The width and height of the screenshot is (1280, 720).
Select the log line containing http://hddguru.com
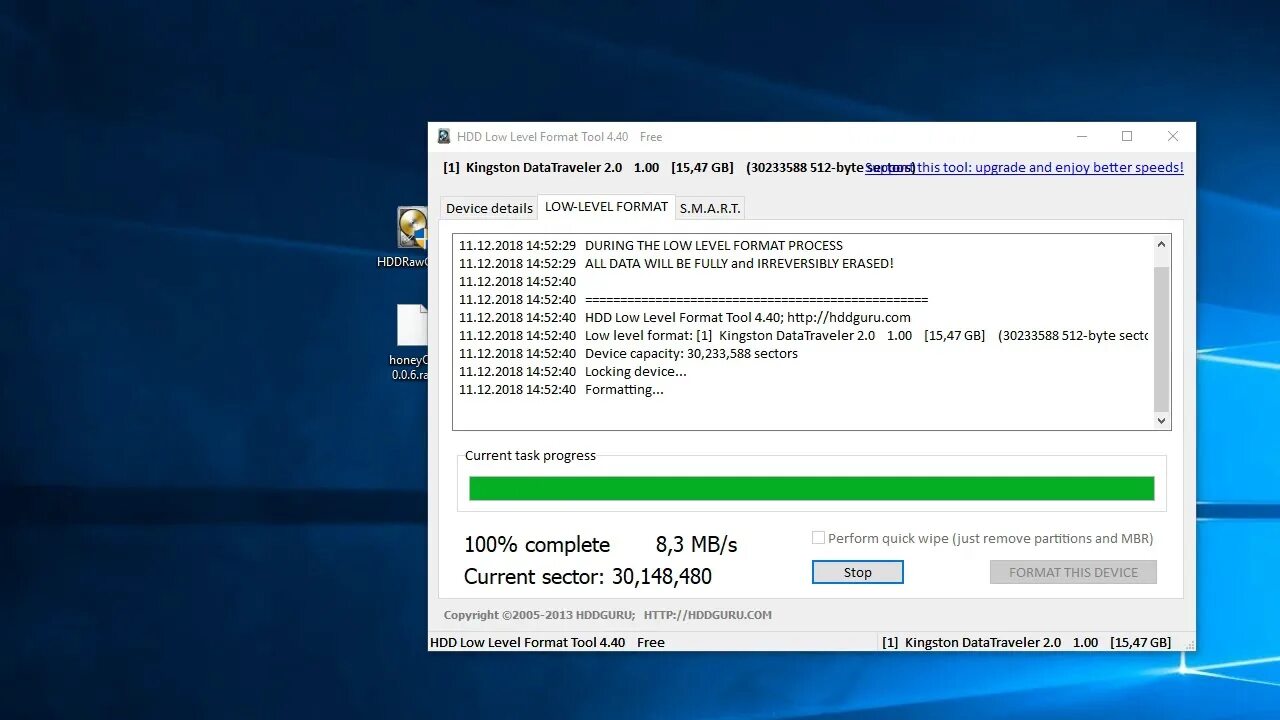(685, 318)
